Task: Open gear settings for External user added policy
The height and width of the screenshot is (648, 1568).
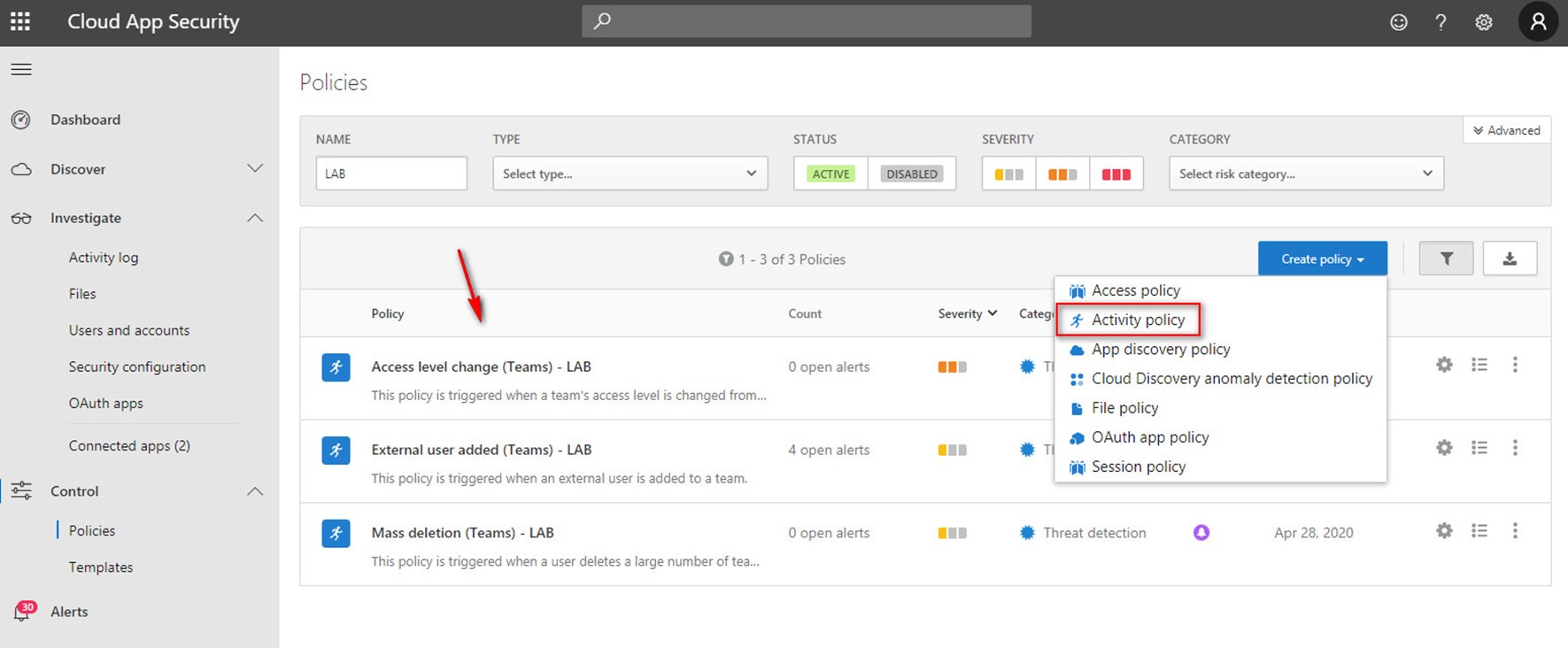Action: click(x=1444, y=448)
